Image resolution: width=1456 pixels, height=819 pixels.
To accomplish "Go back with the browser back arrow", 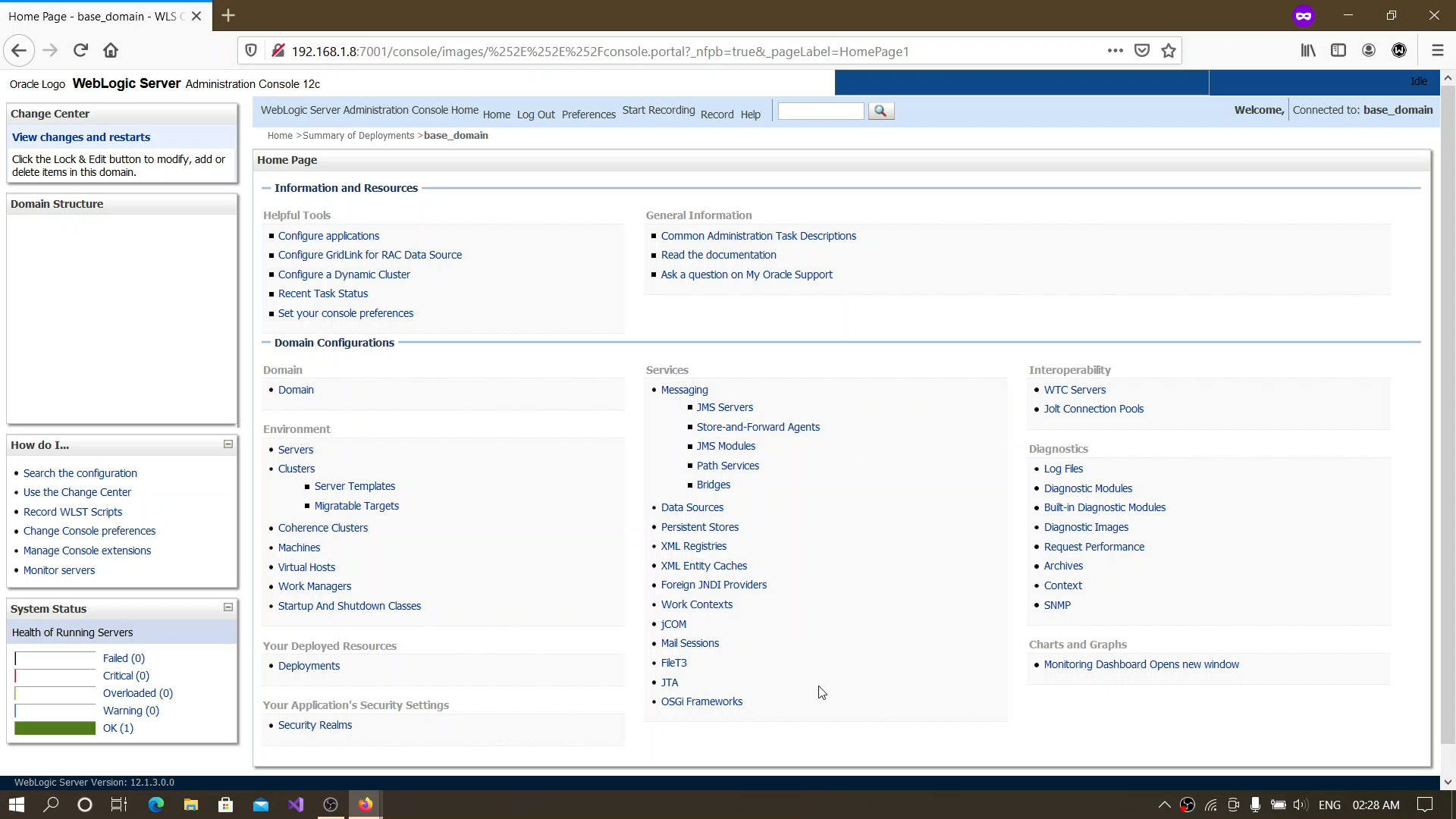I will (x=19, y=51).
